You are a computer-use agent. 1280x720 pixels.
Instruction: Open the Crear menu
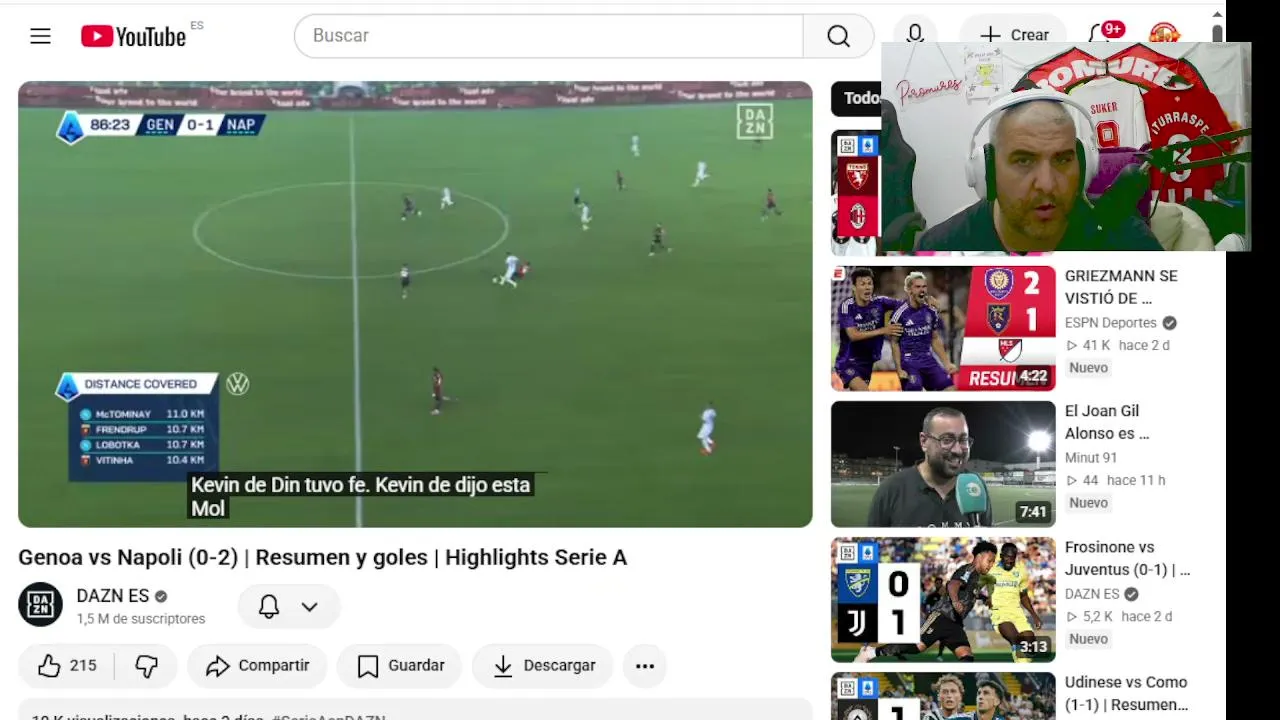1014,36
